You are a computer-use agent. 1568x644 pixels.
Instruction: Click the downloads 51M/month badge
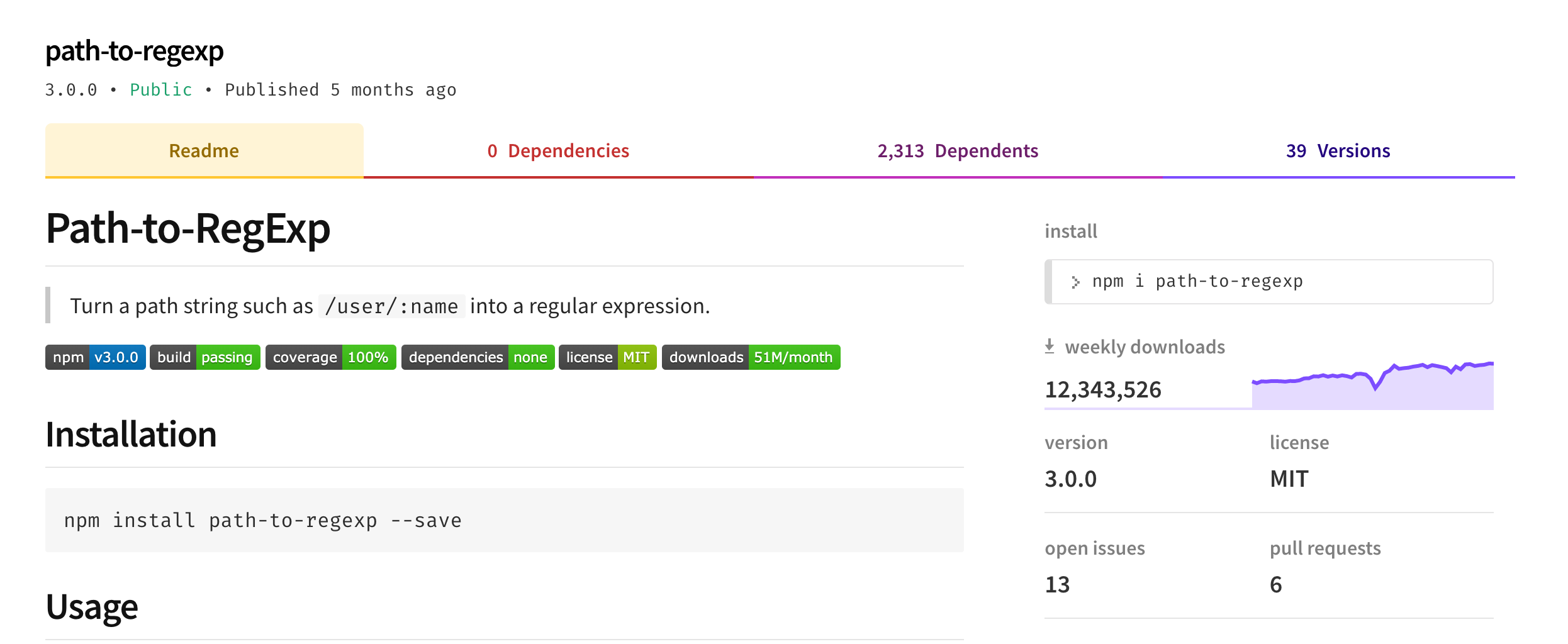click(x=751, y=357)
